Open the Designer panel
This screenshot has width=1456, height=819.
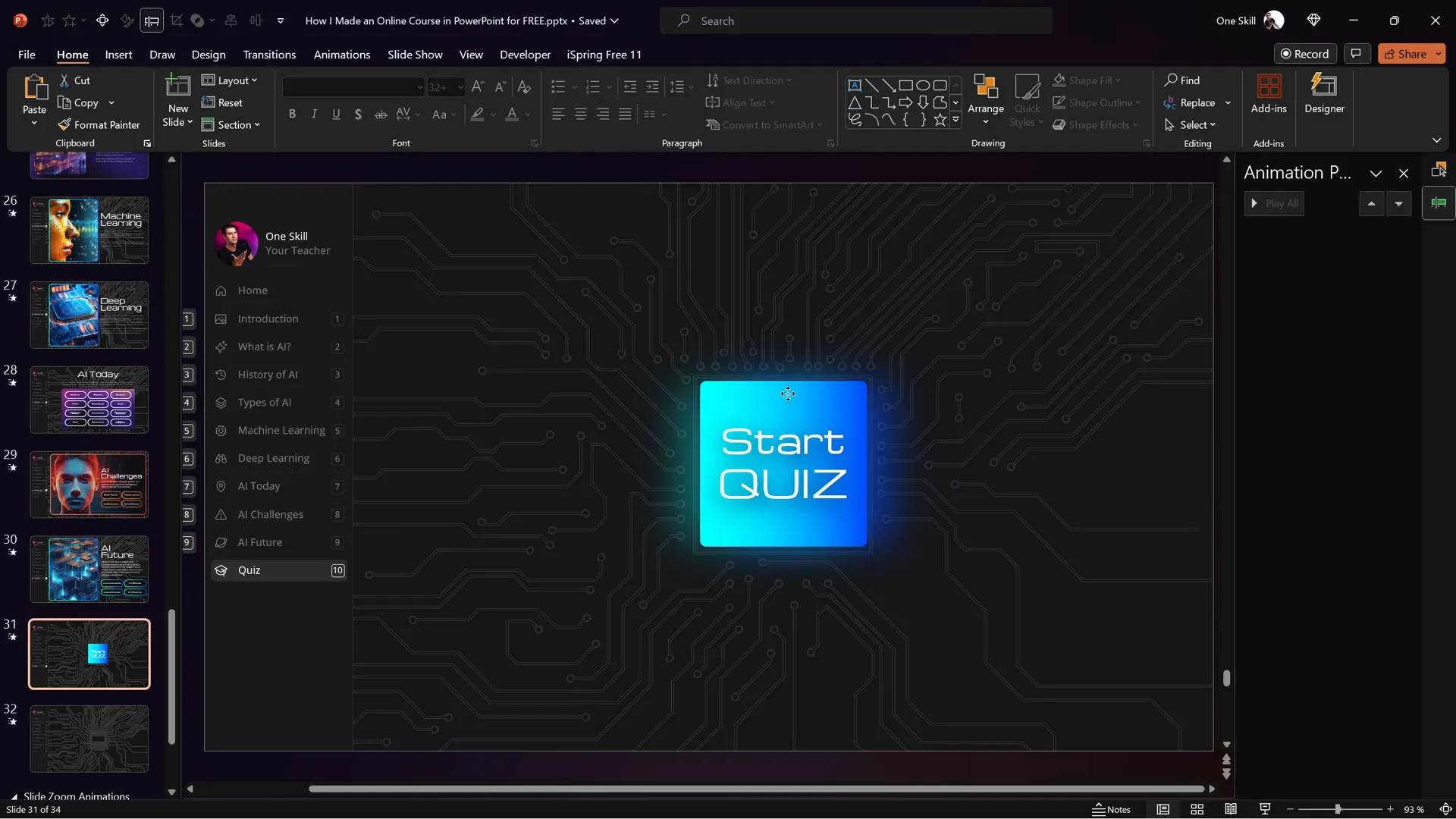[1324, 94]
